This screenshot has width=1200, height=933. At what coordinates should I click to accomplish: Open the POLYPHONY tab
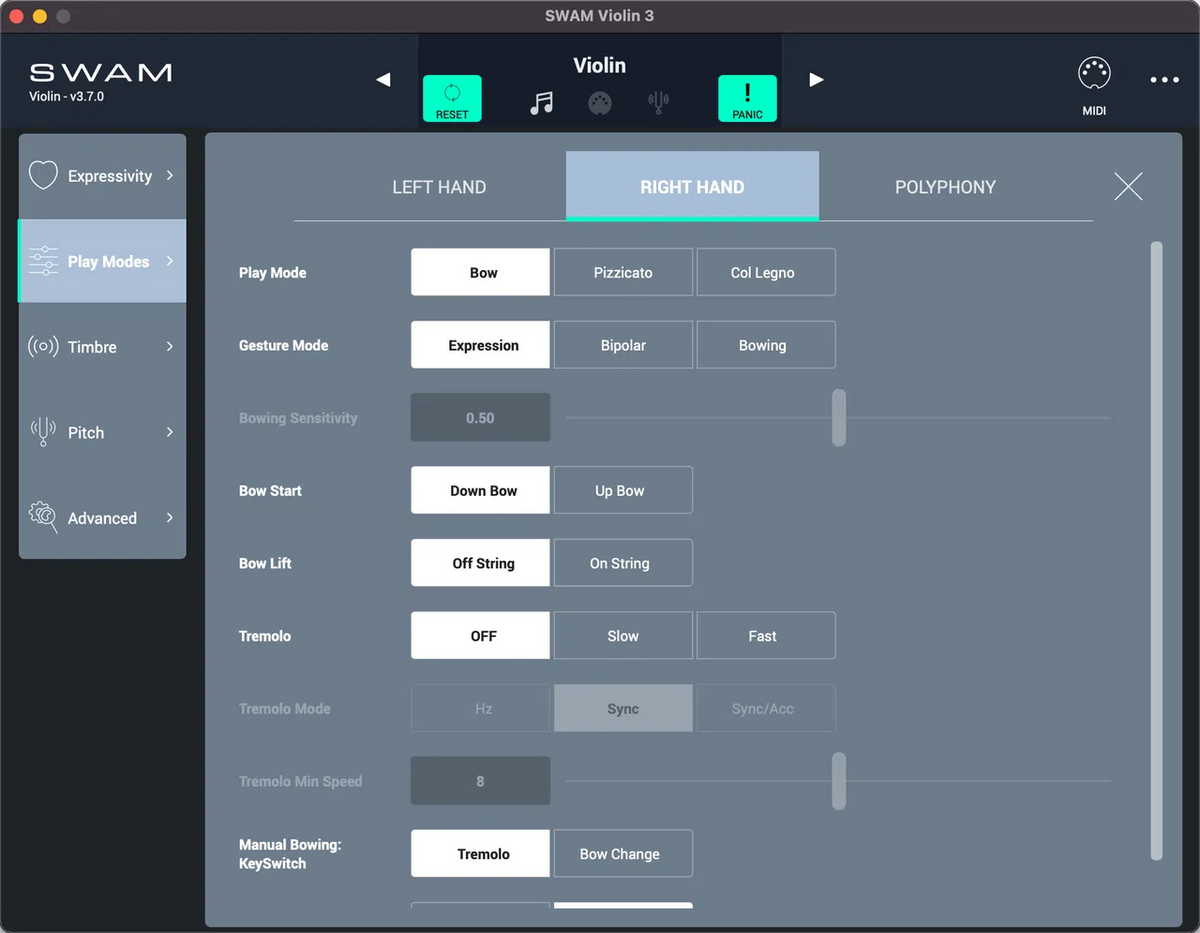point(945,186)
